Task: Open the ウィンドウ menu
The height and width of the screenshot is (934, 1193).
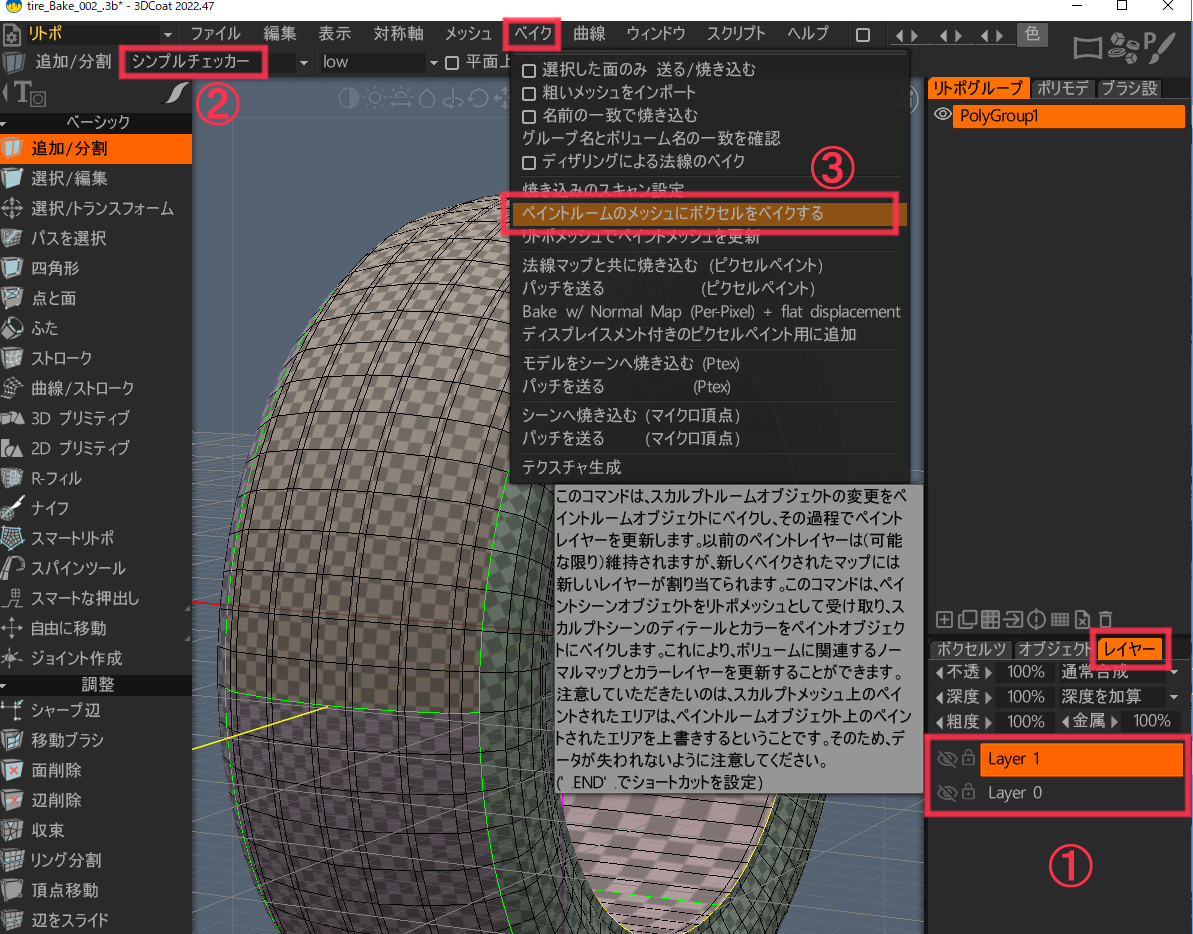Action: tap(656, 33)
